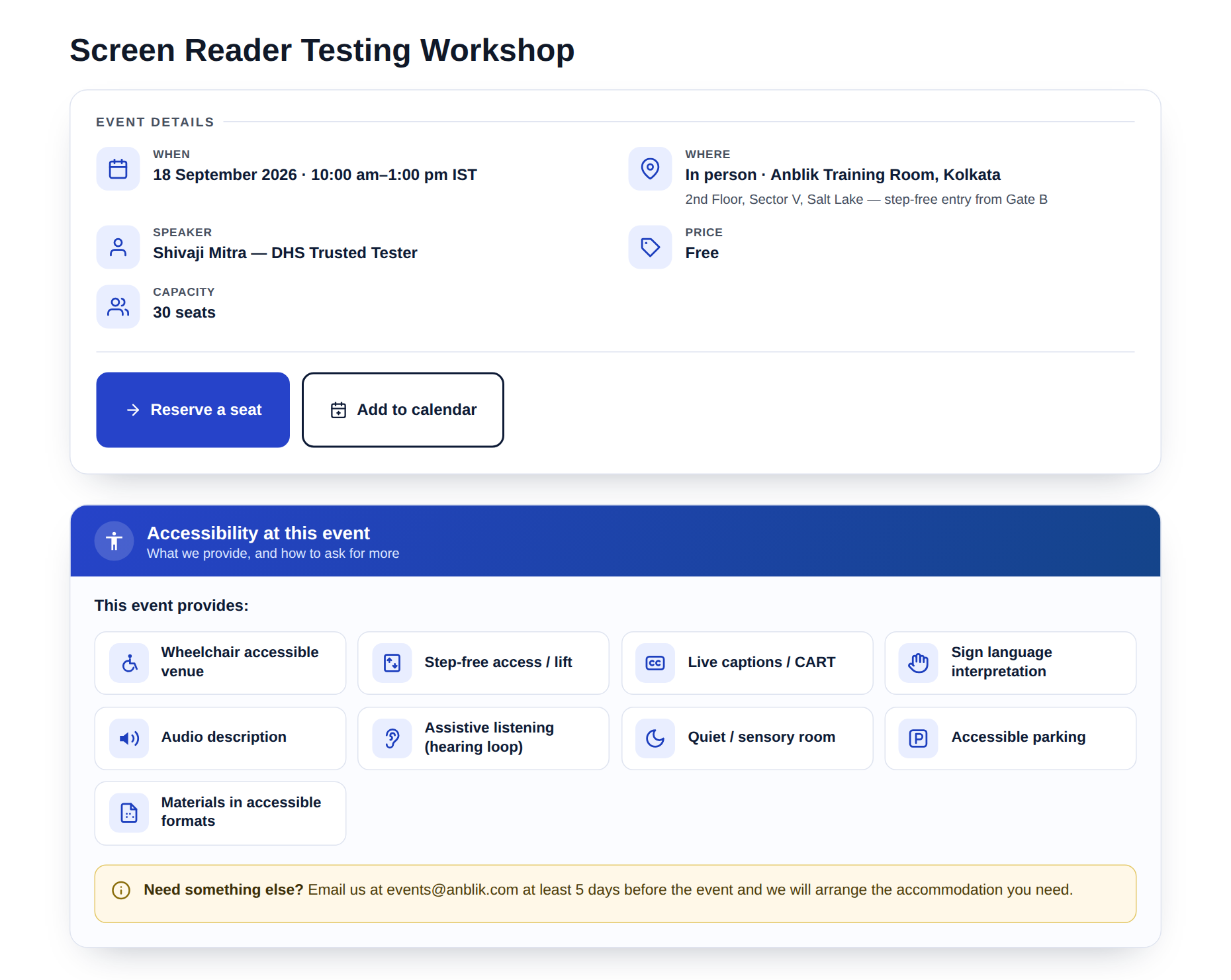Click the step-free access lift icon
Viewport: 1231px width, 980px height.
click(392, 662)
